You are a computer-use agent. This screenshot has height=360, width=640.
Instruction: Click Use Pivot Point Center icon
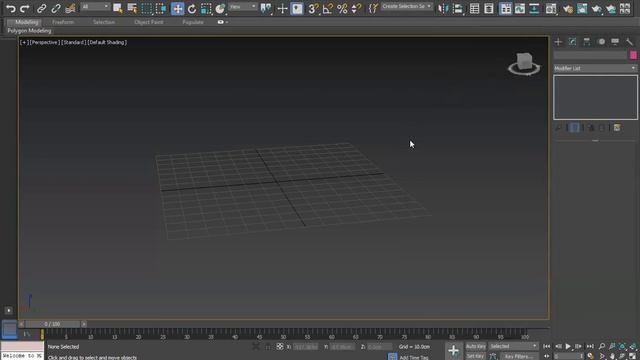[x=266, y=8]
